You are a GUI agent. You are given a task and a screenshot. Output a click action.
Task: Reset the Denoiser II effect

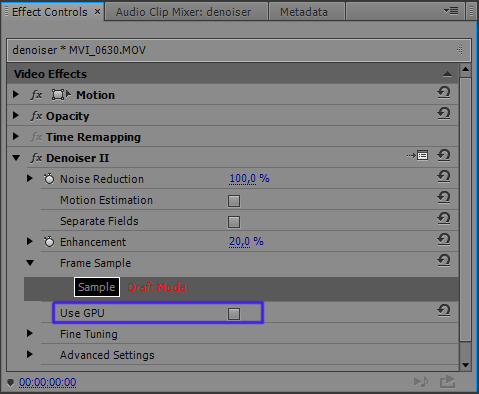[x=444, y=156]
